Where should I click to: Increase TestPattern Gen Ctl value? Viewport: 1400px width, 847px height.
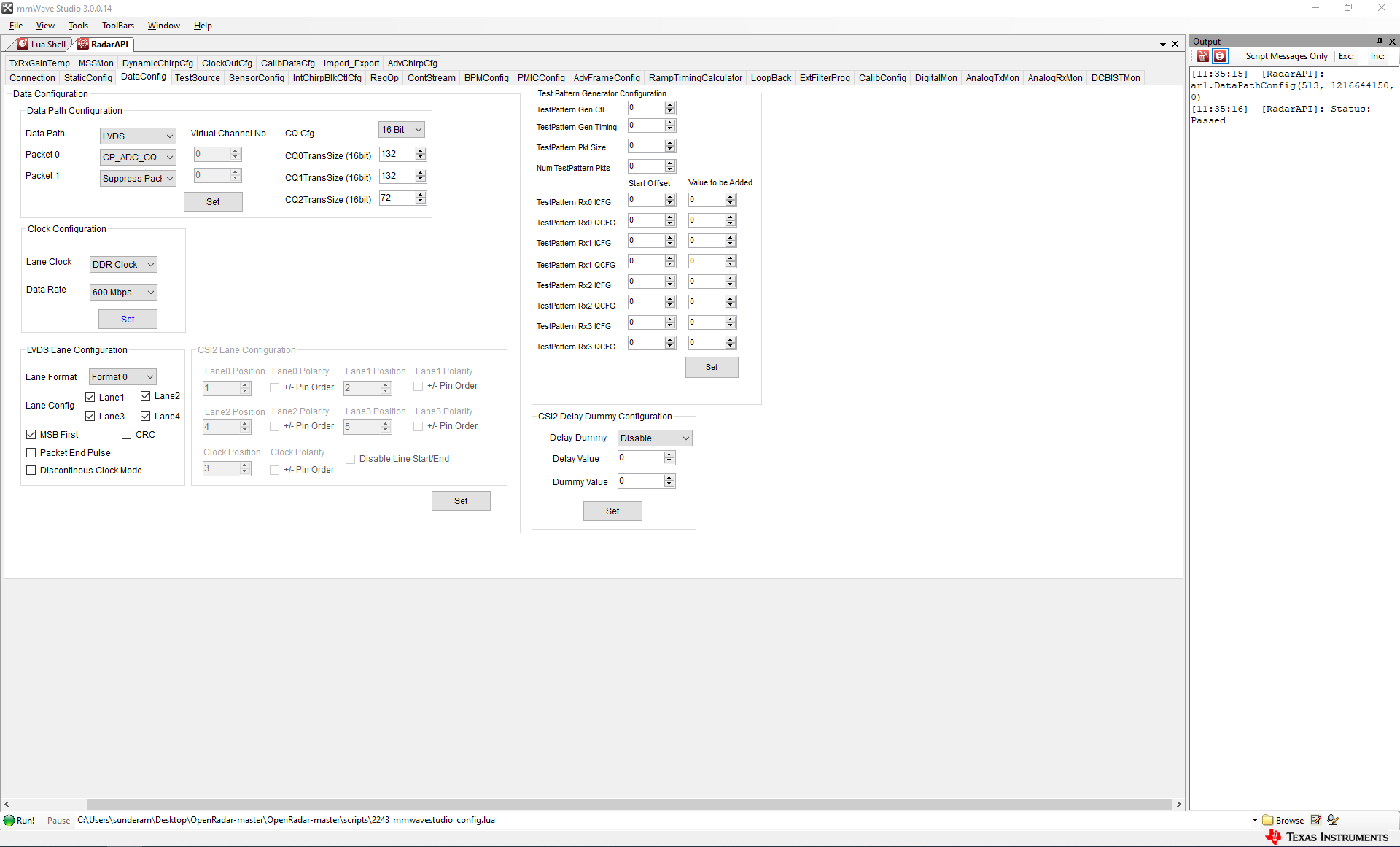[670, 105]
